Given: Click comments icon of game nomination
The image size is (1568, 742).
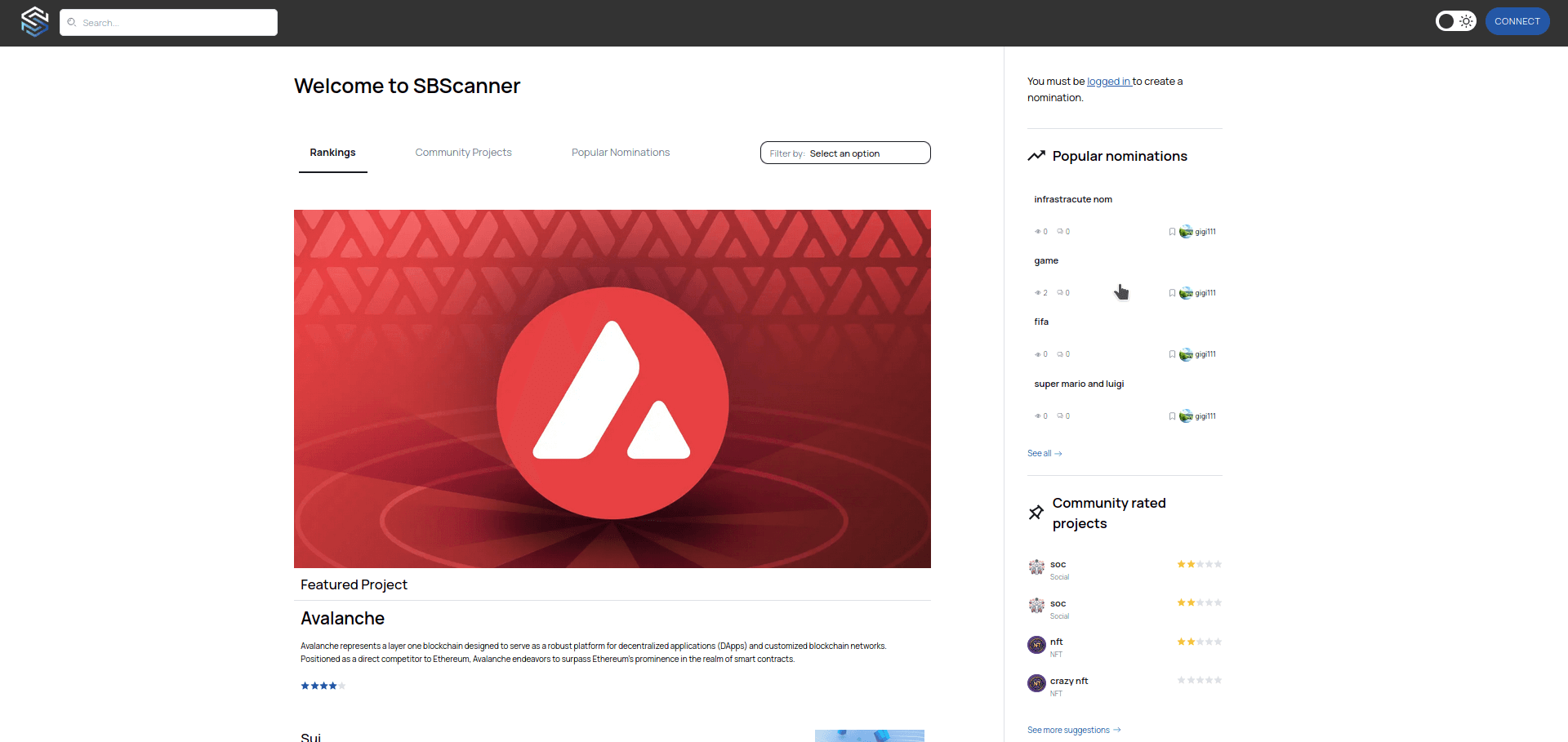Looking at the screenshot, I should [x=1060, y=293].
